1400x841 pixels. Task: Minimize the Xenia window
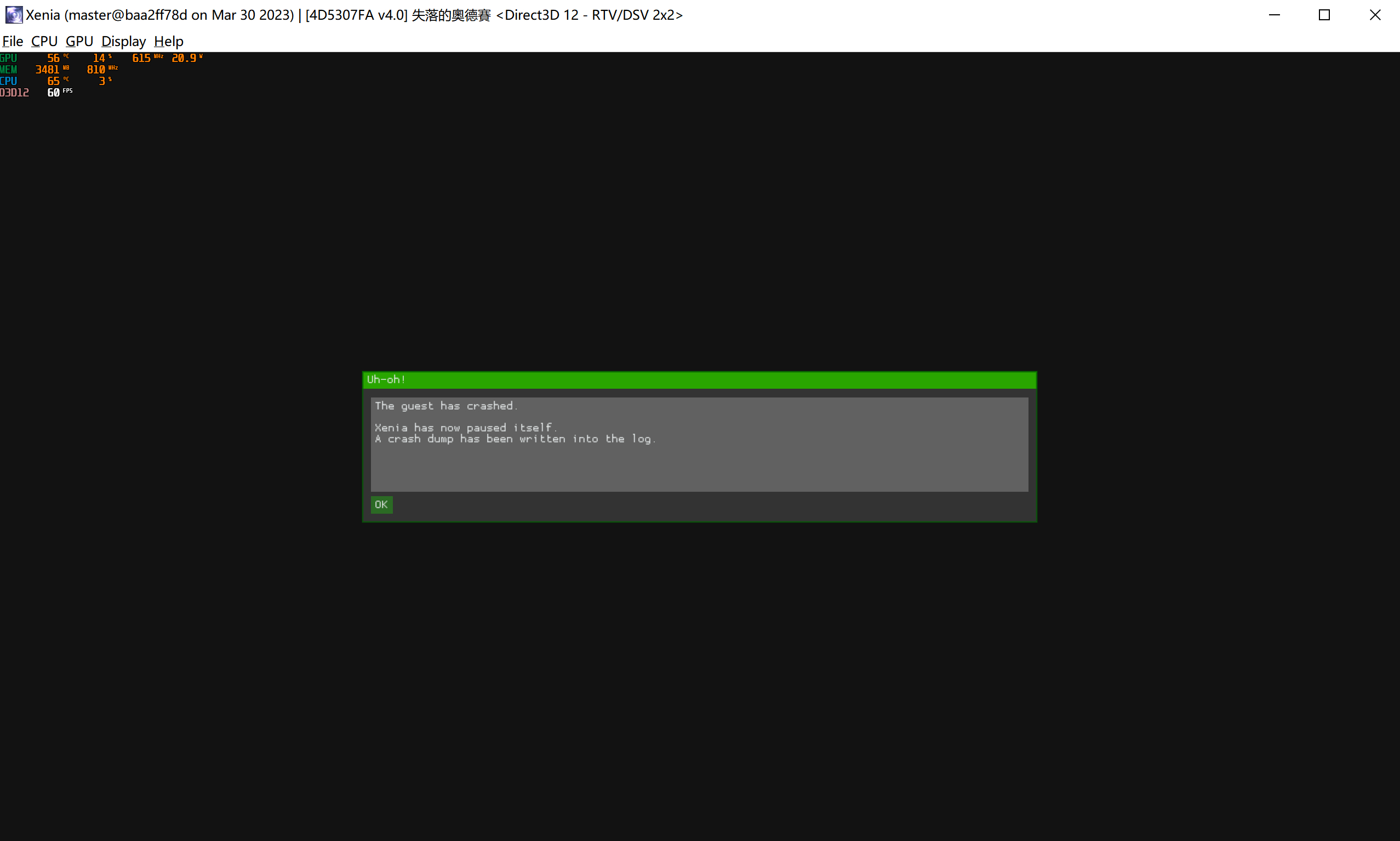(x=1275, y=15)
